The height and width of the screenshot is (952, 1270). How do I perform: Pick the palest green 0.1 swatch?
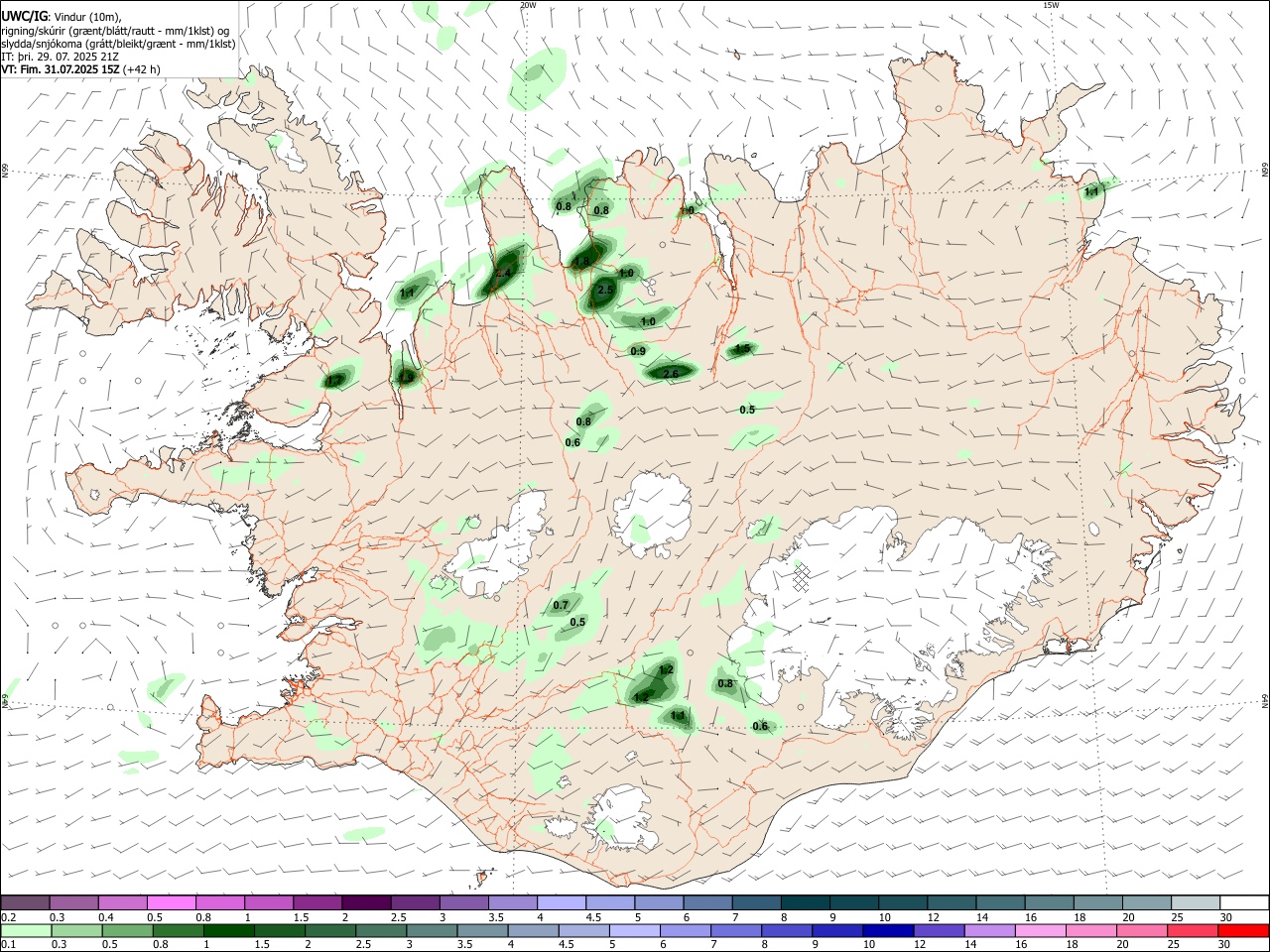tap(27, 931)
